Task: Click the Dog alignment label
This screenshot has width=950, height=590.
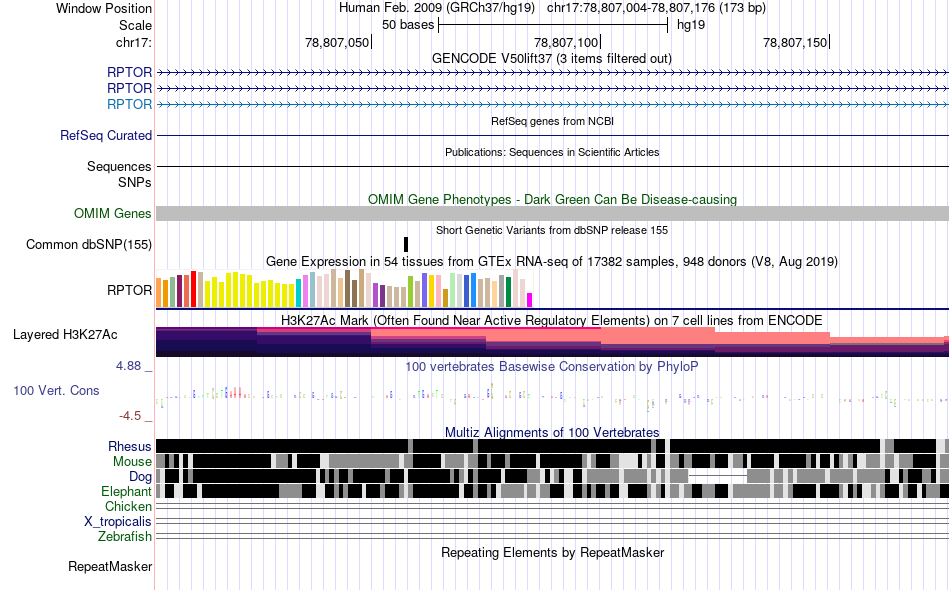Action: point(140,477)
